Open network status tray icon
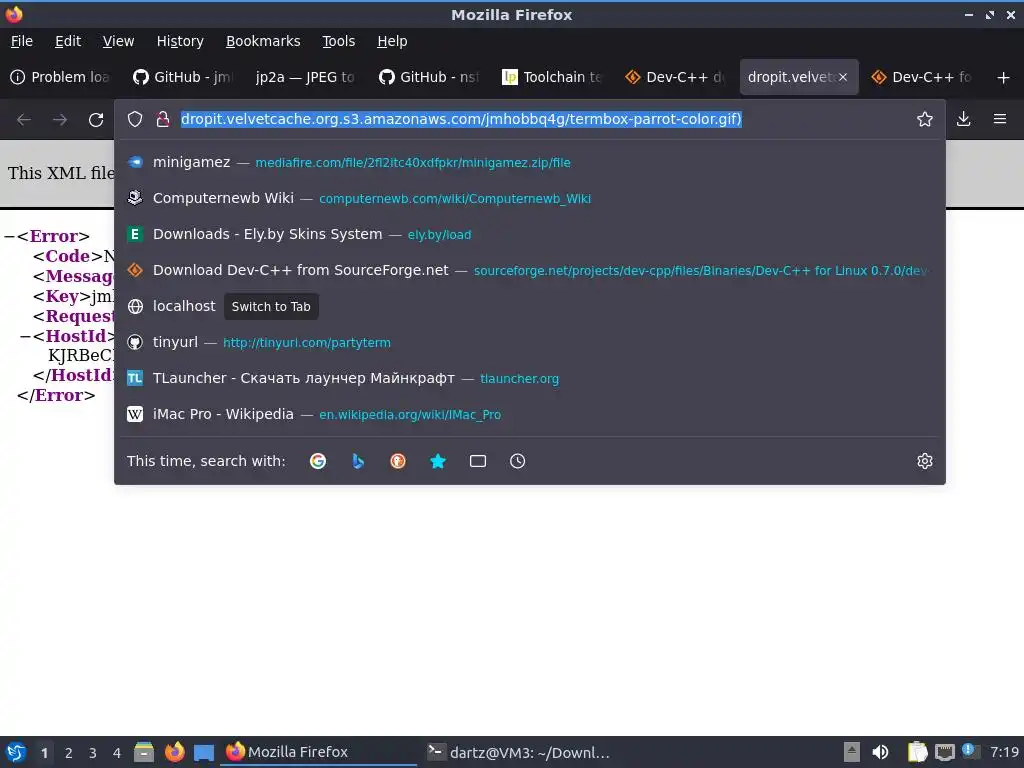 pos(944,752)
